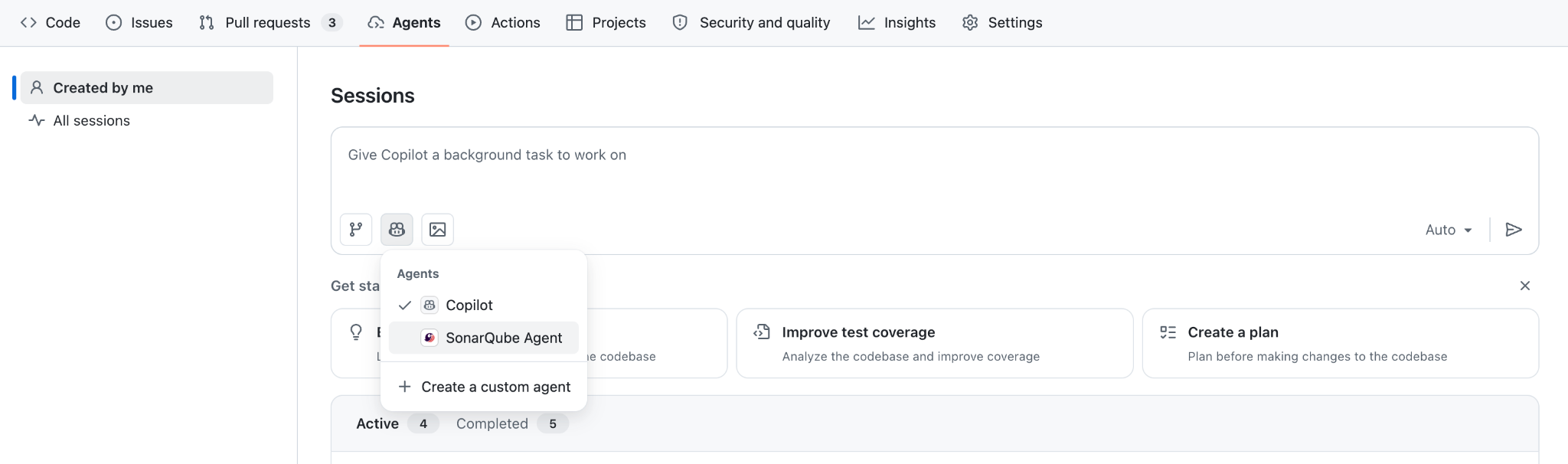Click the attach image icon button
The width and height of the screenshot is (1568, 464).
[437, 229]
